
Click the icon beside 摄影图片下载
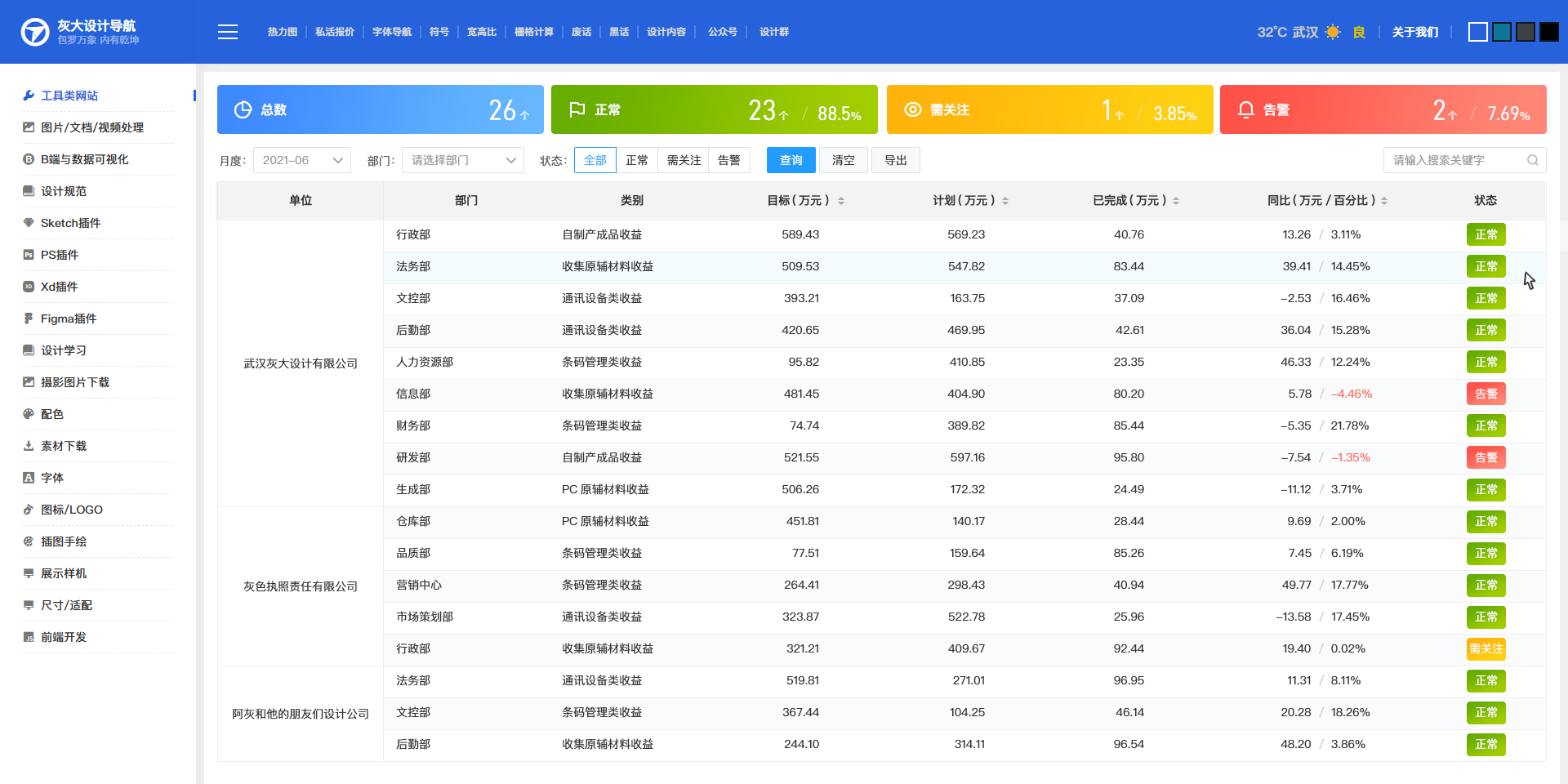[x=29, y=382]
